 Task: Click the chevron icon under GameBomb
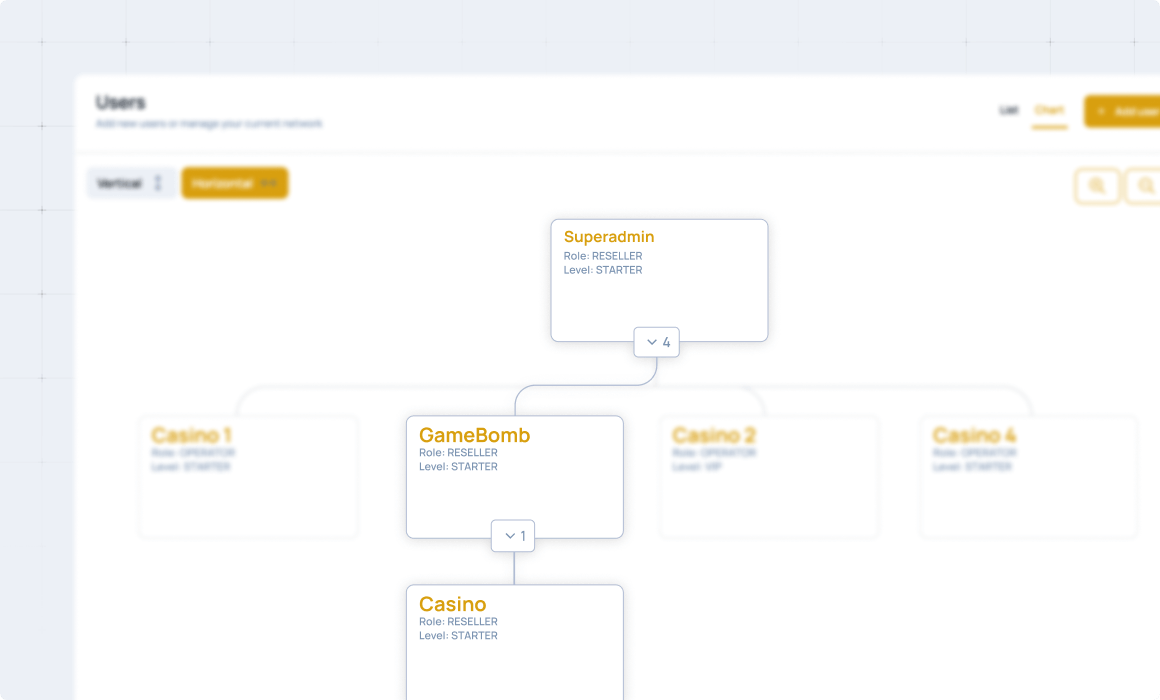pos(509,536)
